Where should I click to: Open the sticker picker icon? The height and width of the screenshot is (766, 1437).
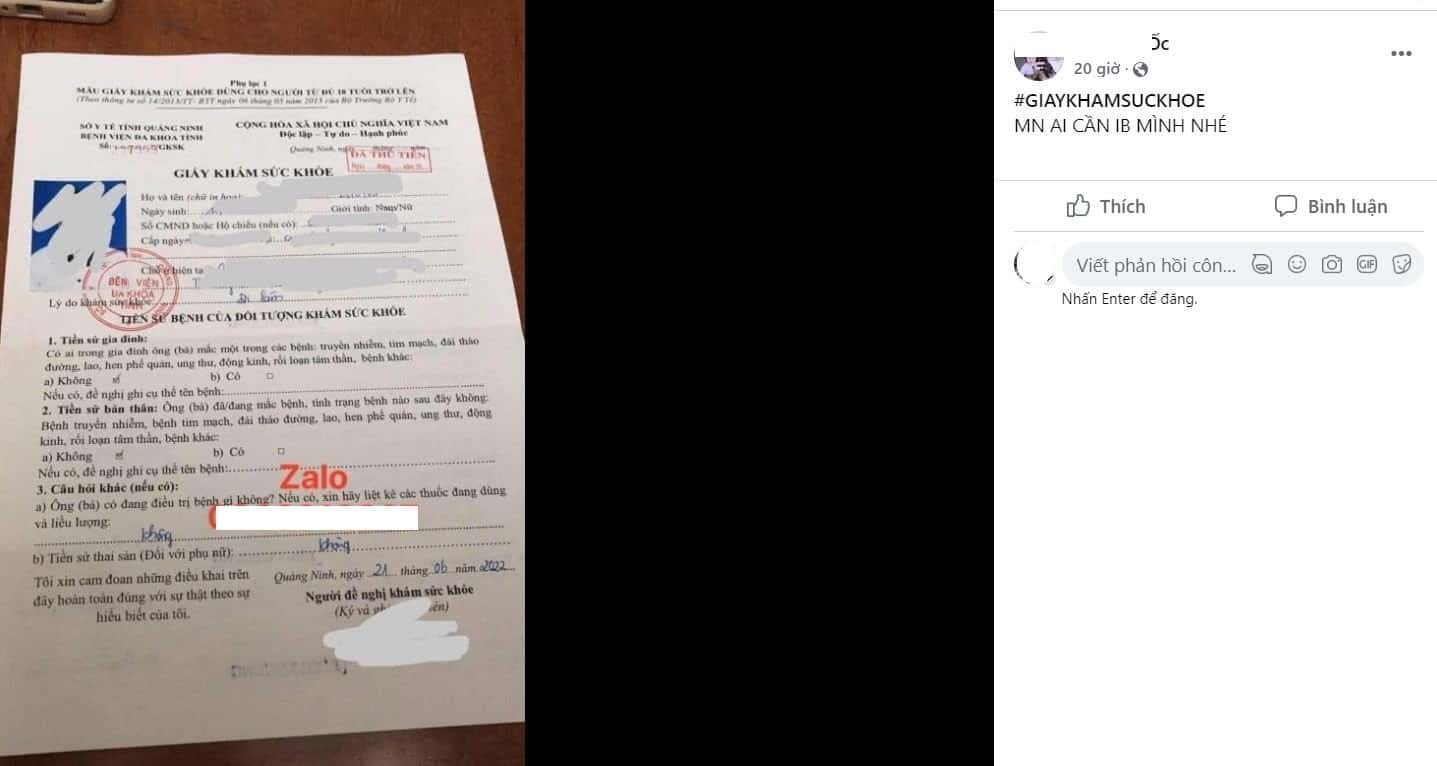coord(1402,265)
